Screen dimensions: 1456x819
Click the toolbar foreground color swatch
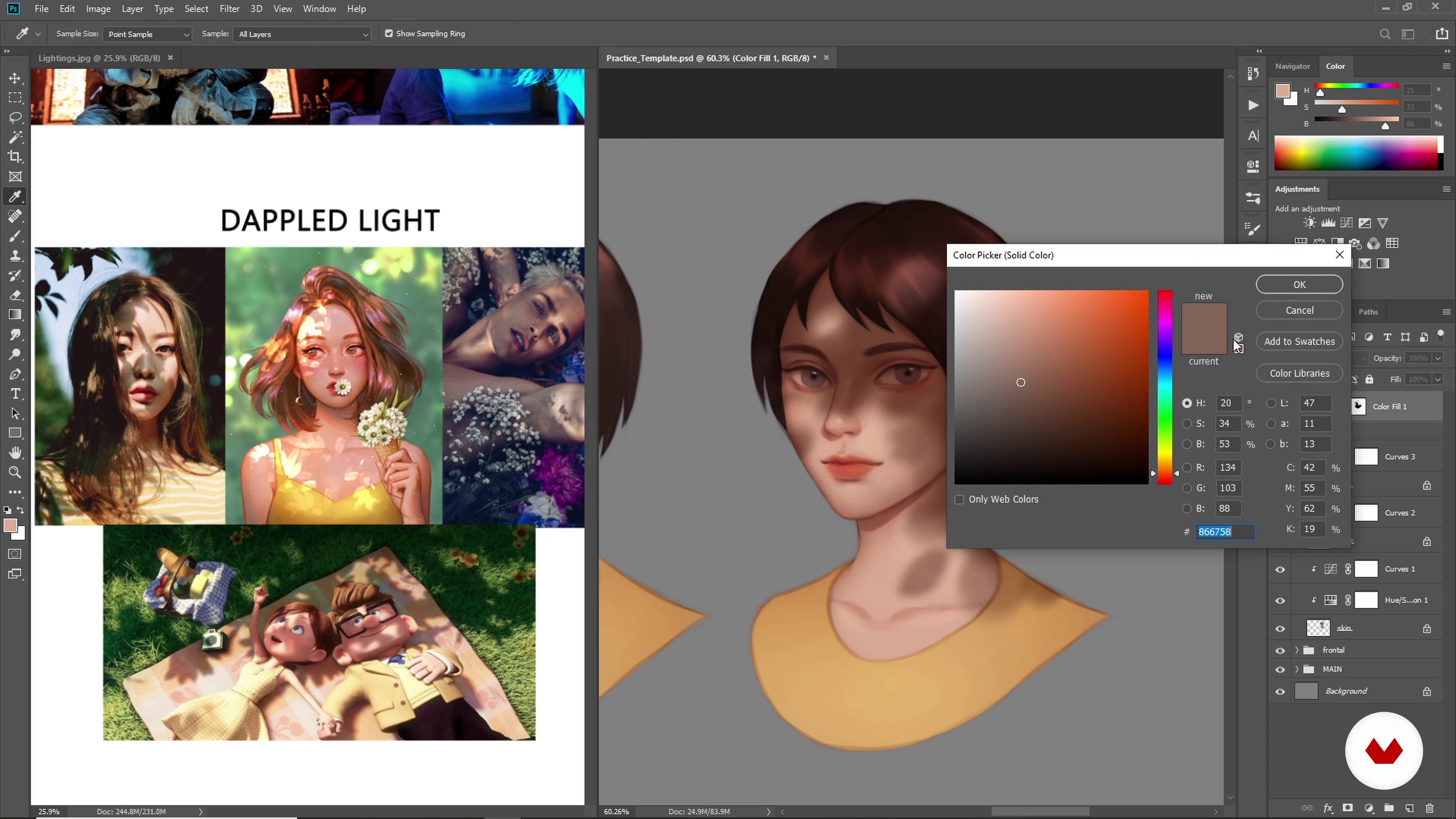click(9, 526)
